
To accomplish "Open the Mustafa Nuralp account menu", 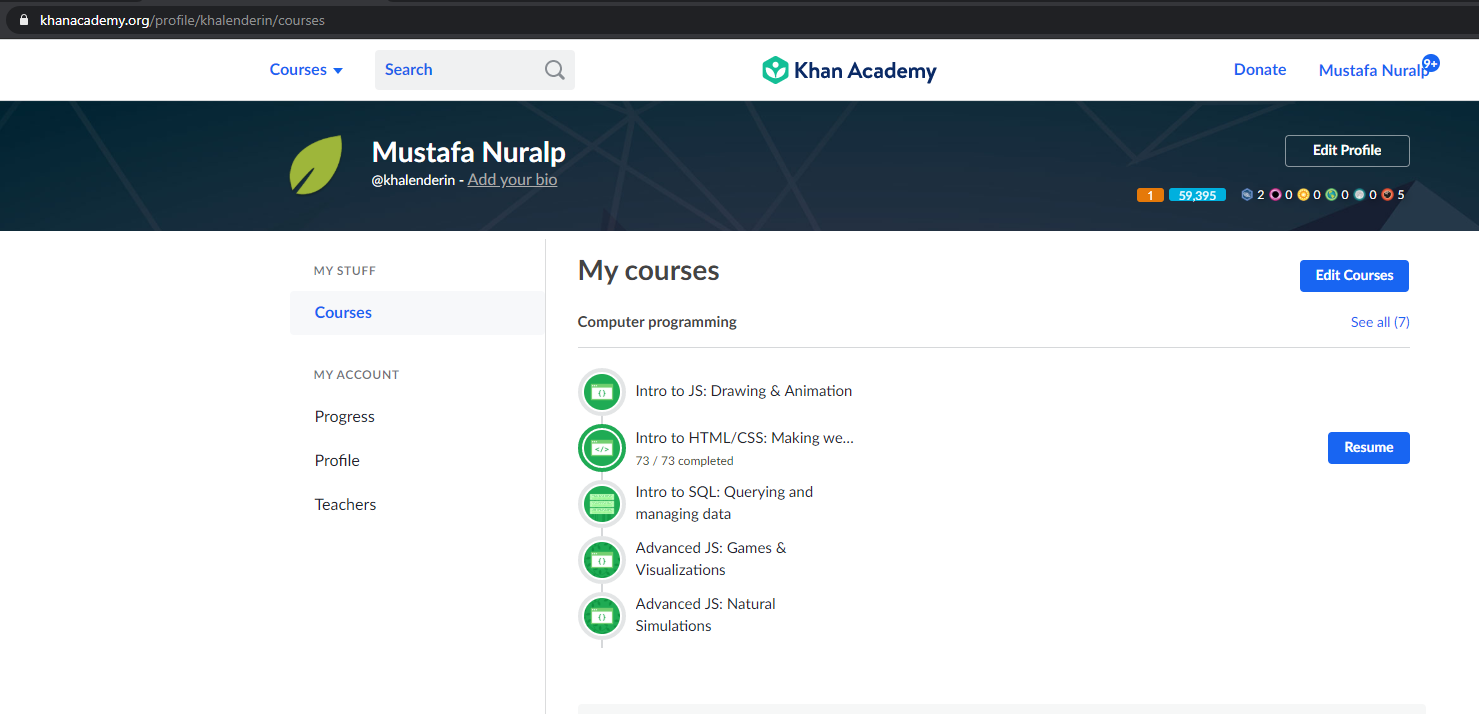I will pyautogui.click(x=1373, y=70).
